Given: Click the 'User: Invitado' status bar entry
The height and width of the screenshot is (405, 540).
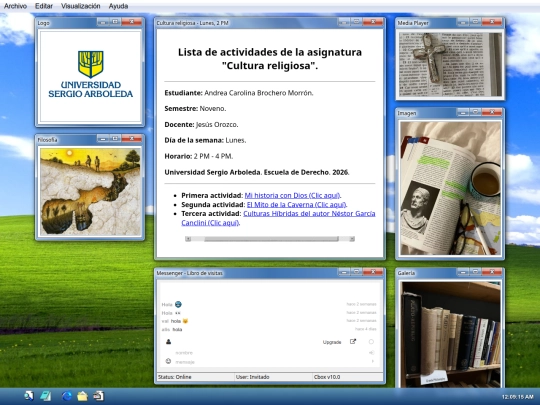Looking at the screenshot, I should pyautogui.click(x=273, y=377).
